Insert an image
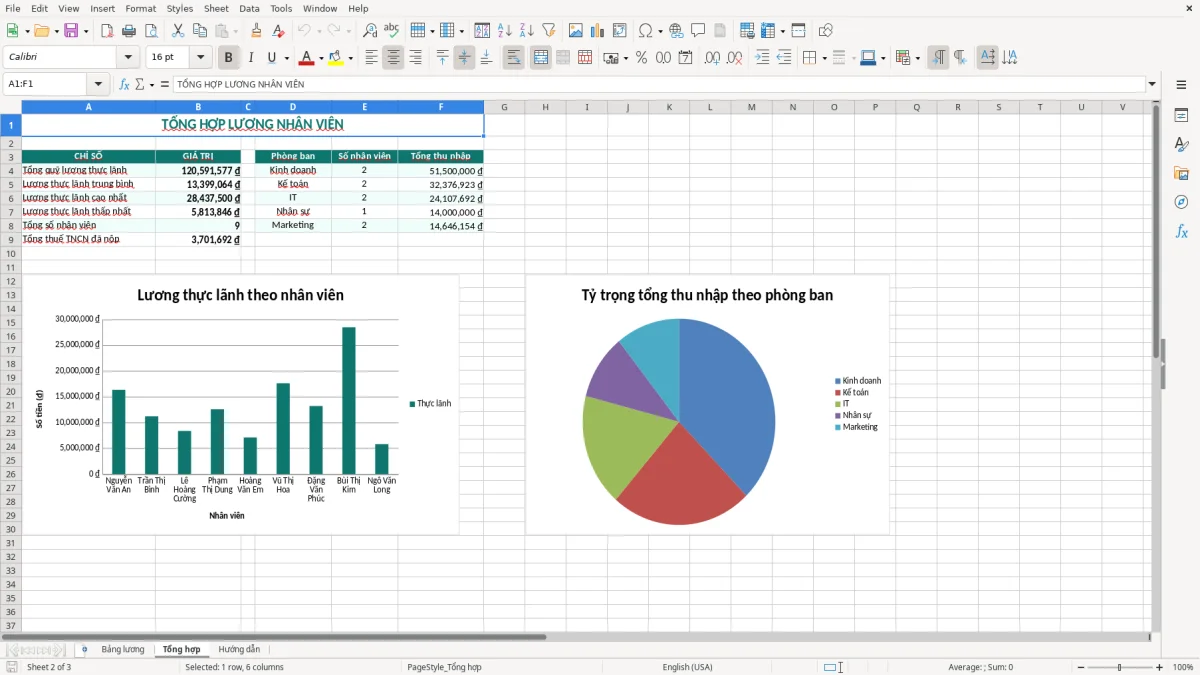The height and width of the screenshot is (675, 1200). [x=575, y=31]
